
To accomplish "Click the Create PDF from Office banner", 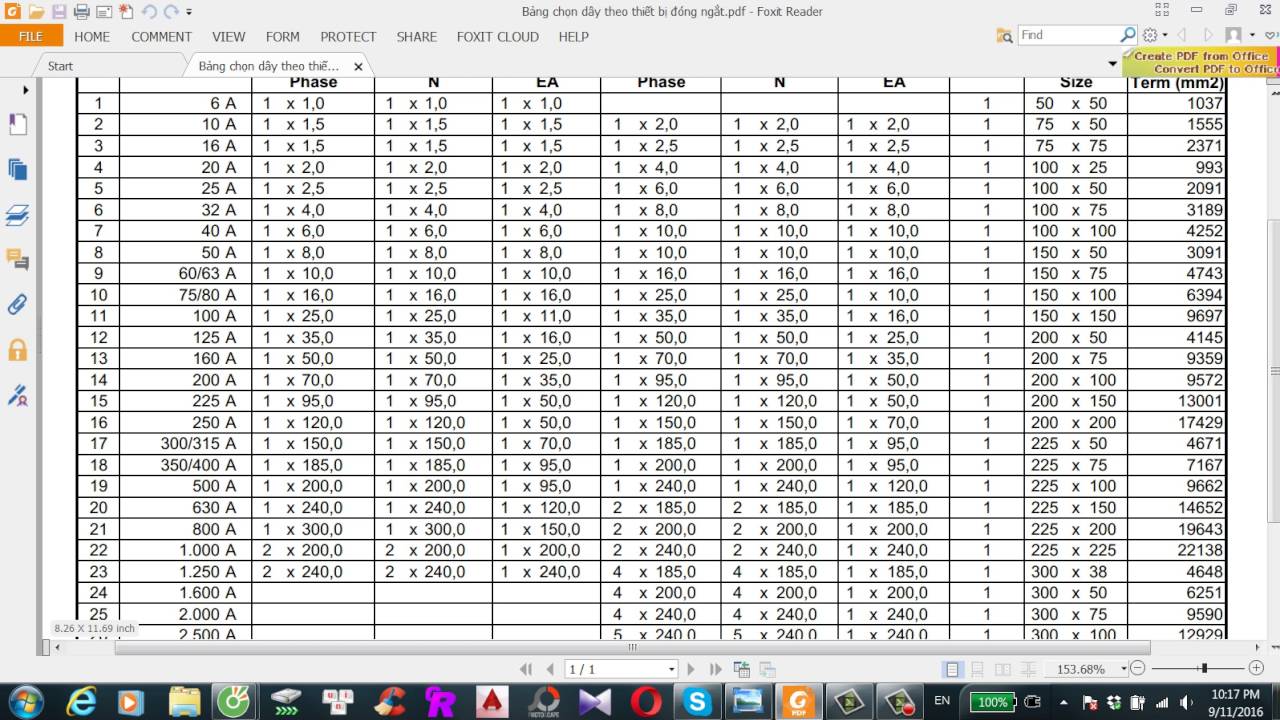I will 1200,62.
